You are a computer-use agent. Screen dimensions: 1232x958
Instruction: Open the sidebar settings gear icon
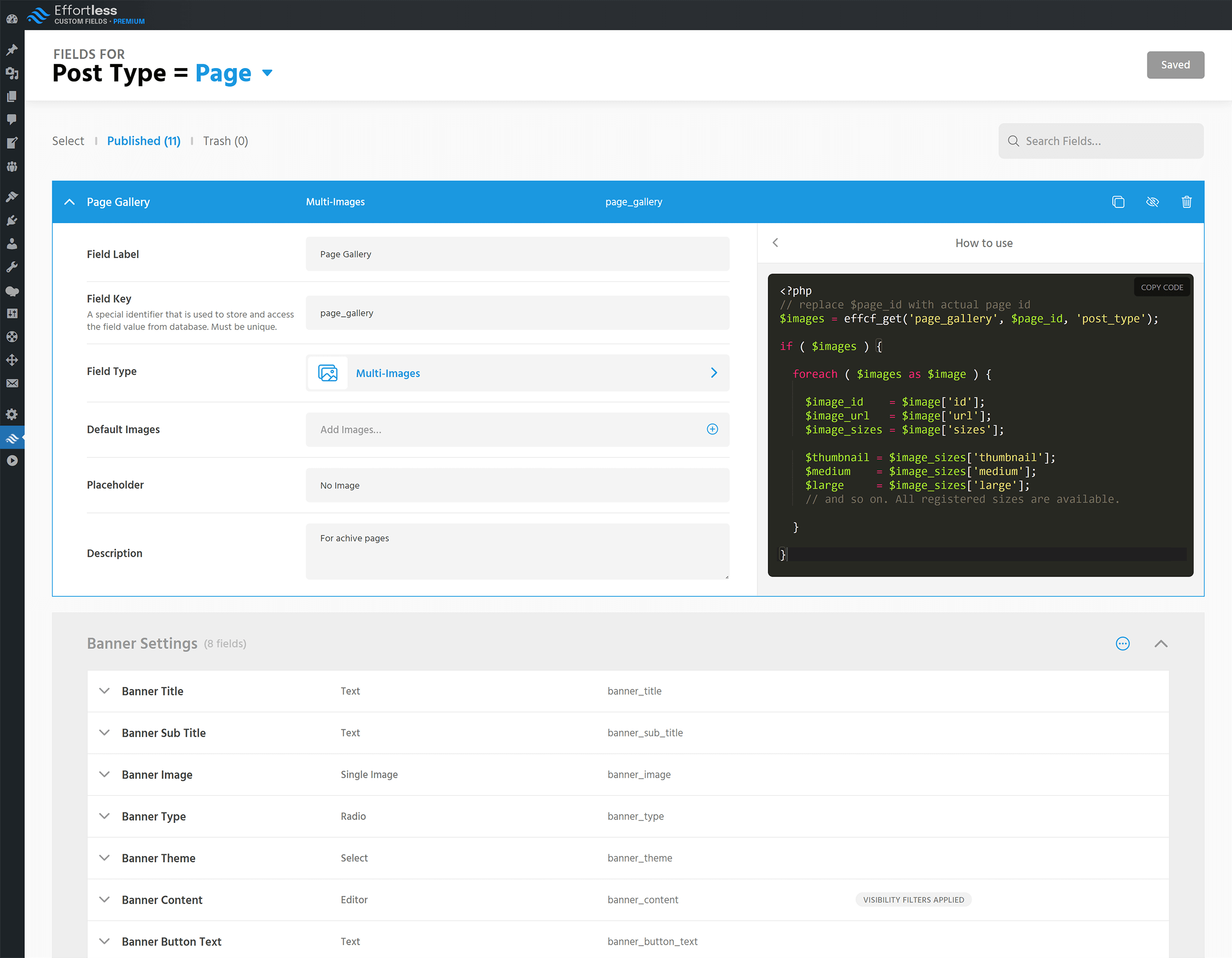coord(12,414)
